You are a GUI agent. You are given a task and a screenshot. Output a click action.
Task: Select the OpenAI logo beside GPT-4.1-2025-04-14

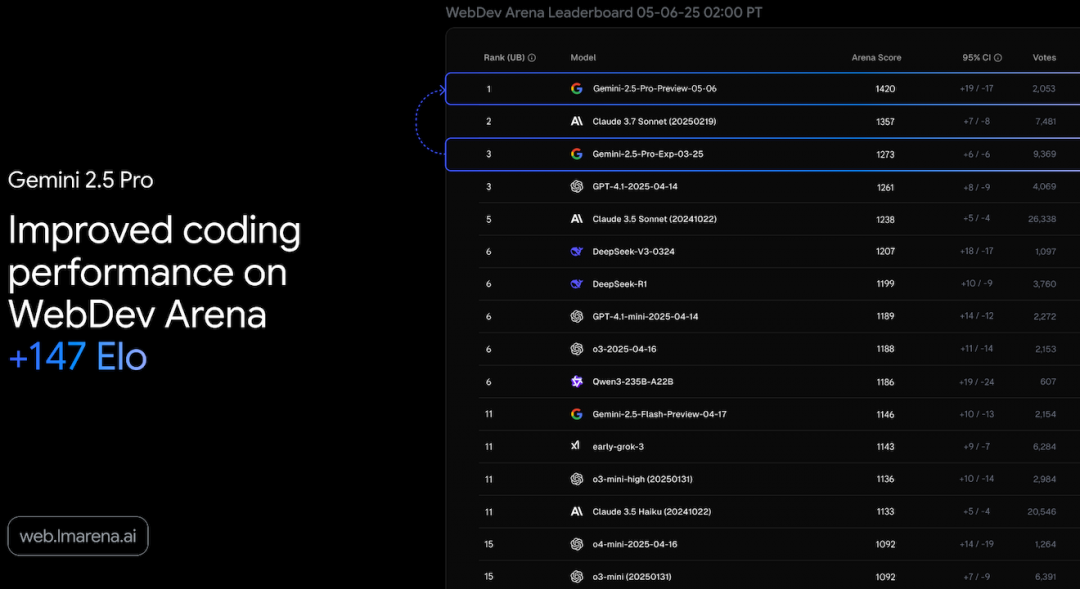pyautogui.click(x=577, y=187)
